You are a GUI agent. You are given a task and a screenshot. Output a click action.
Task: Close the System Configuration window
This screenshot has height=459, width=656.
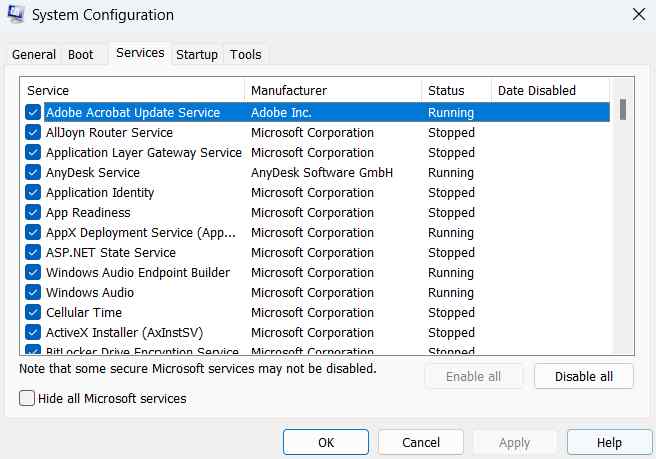tap(639, 15)
